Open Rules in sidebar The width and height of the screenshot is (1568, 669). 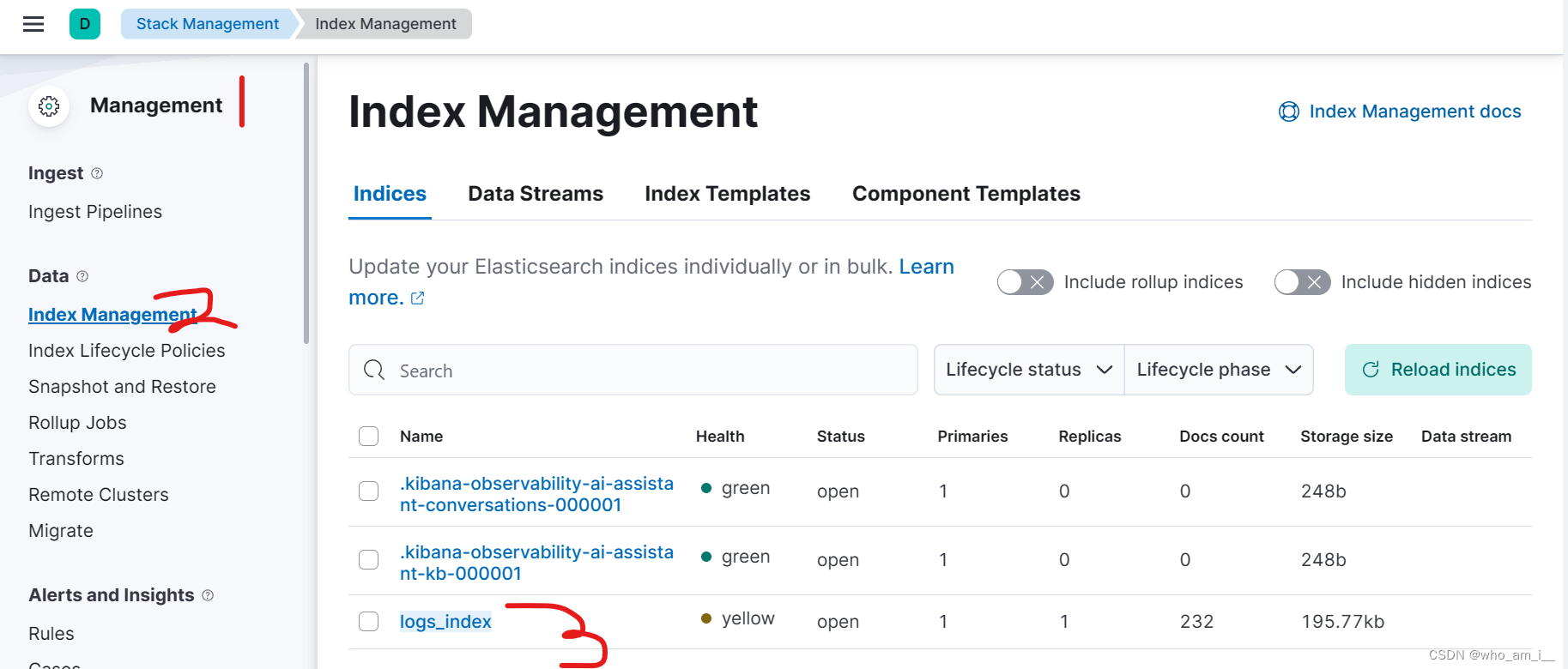(x=51, y=634)
